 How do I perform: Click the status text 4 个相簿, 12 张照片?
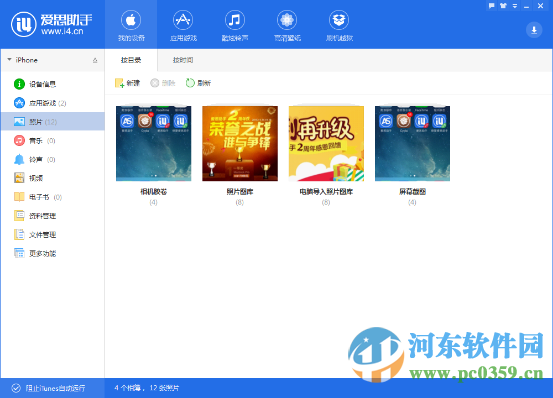(146, 388)
